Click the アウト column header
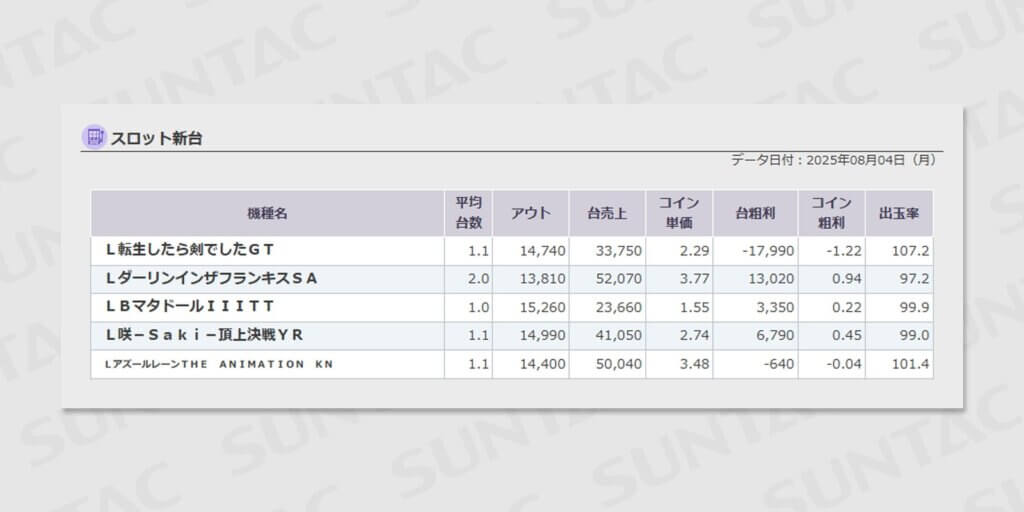 530,213
